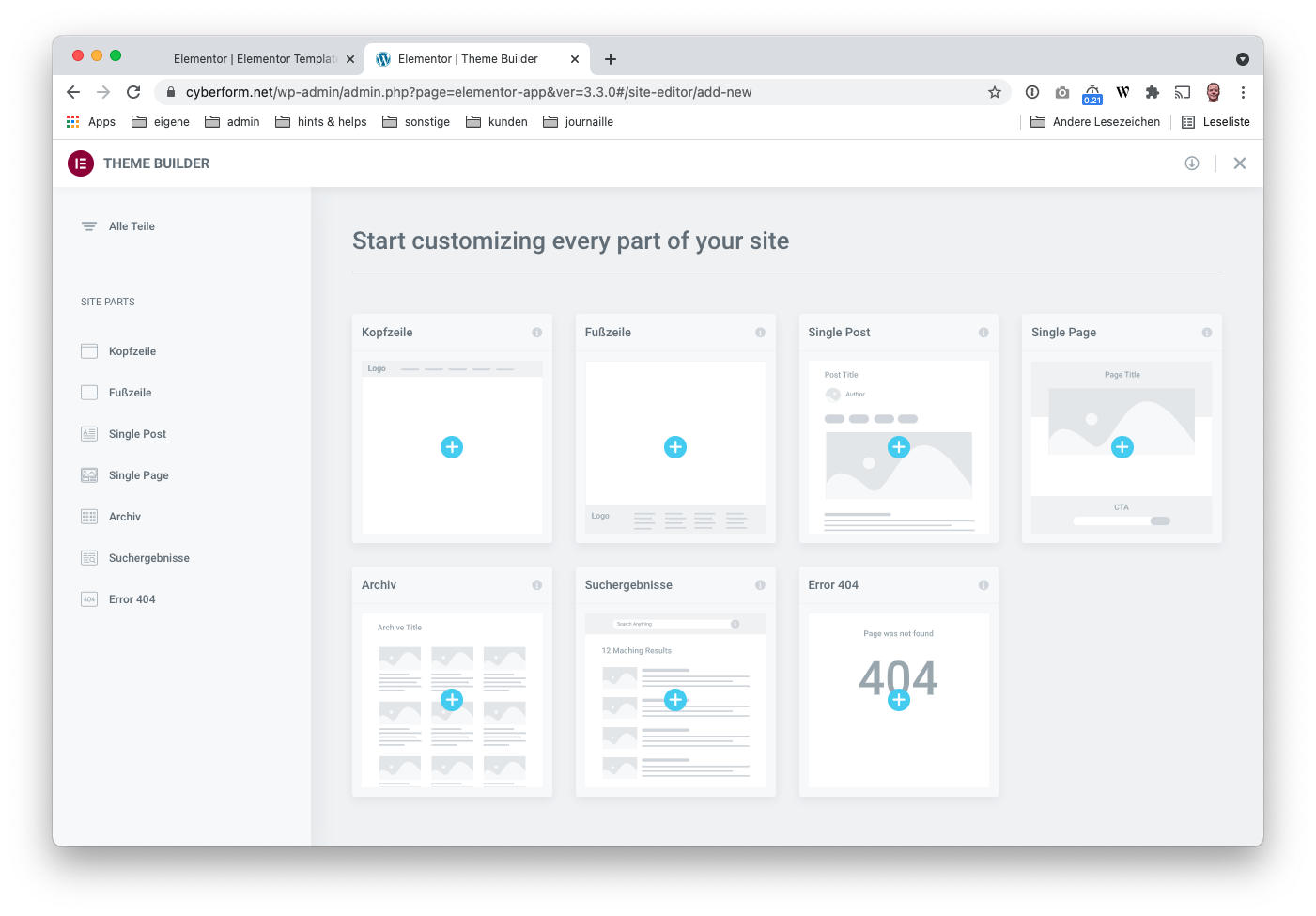This screenshot has height=916, width=1316.
Task: Open info icon on Error 404 card
Action: [x=983, y=585]
